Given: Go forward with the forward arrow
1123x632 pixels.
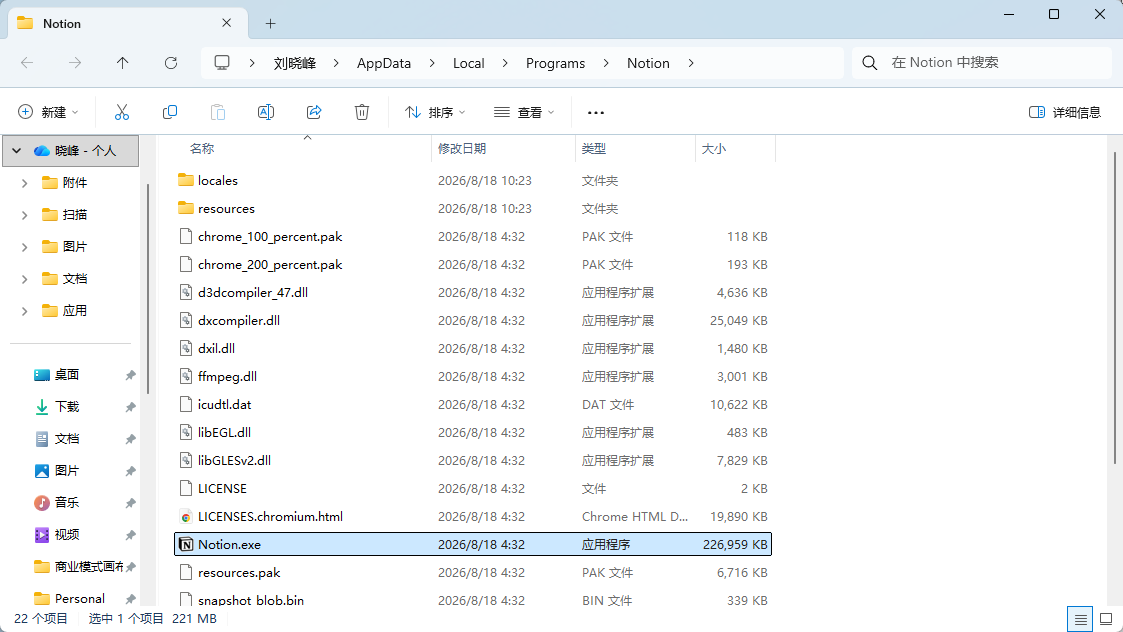Looking at the screenshot, I should coord(74,63).
